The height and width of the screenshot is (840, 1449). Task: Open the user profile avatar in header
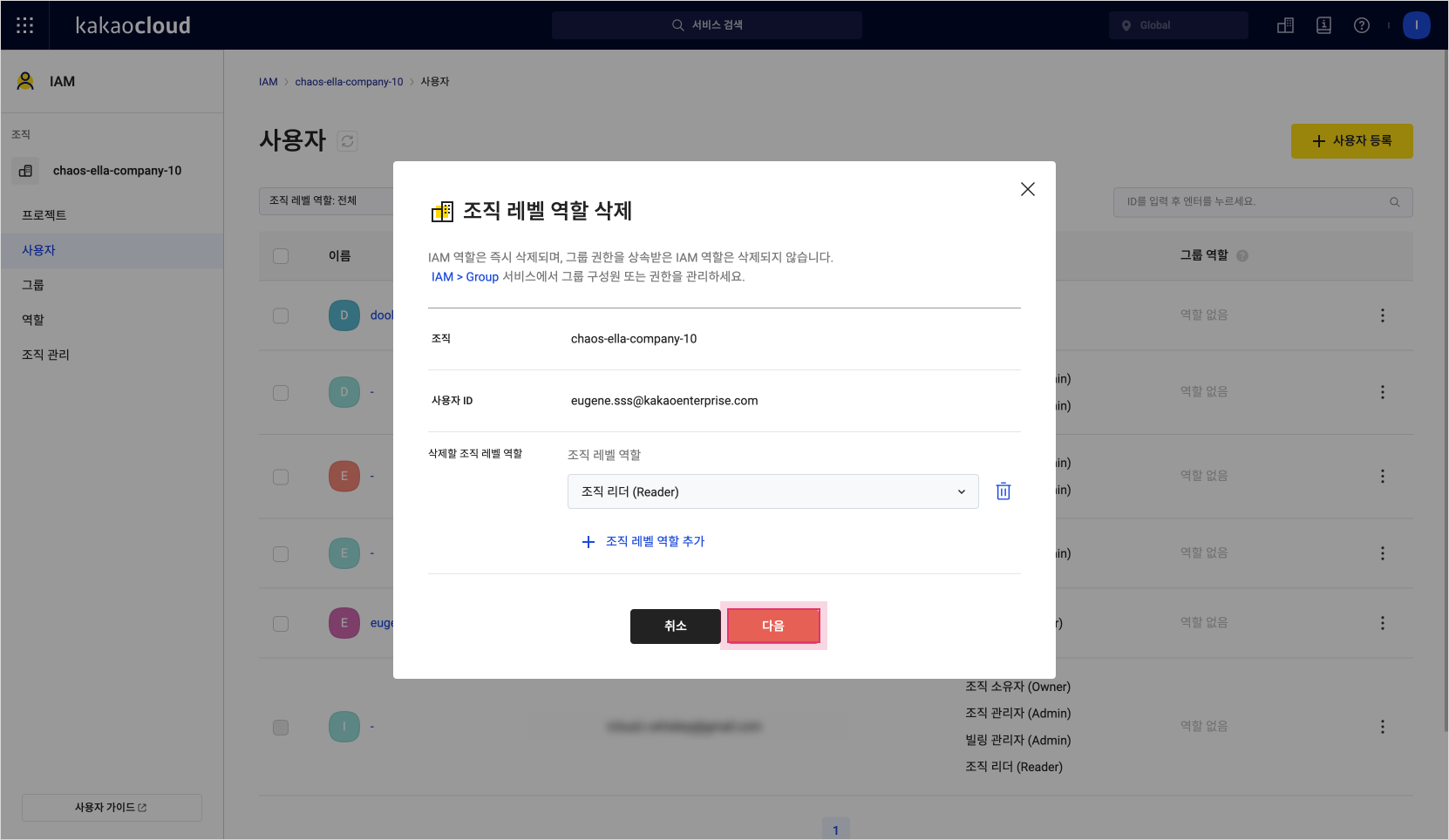(x=1417, y=25)
